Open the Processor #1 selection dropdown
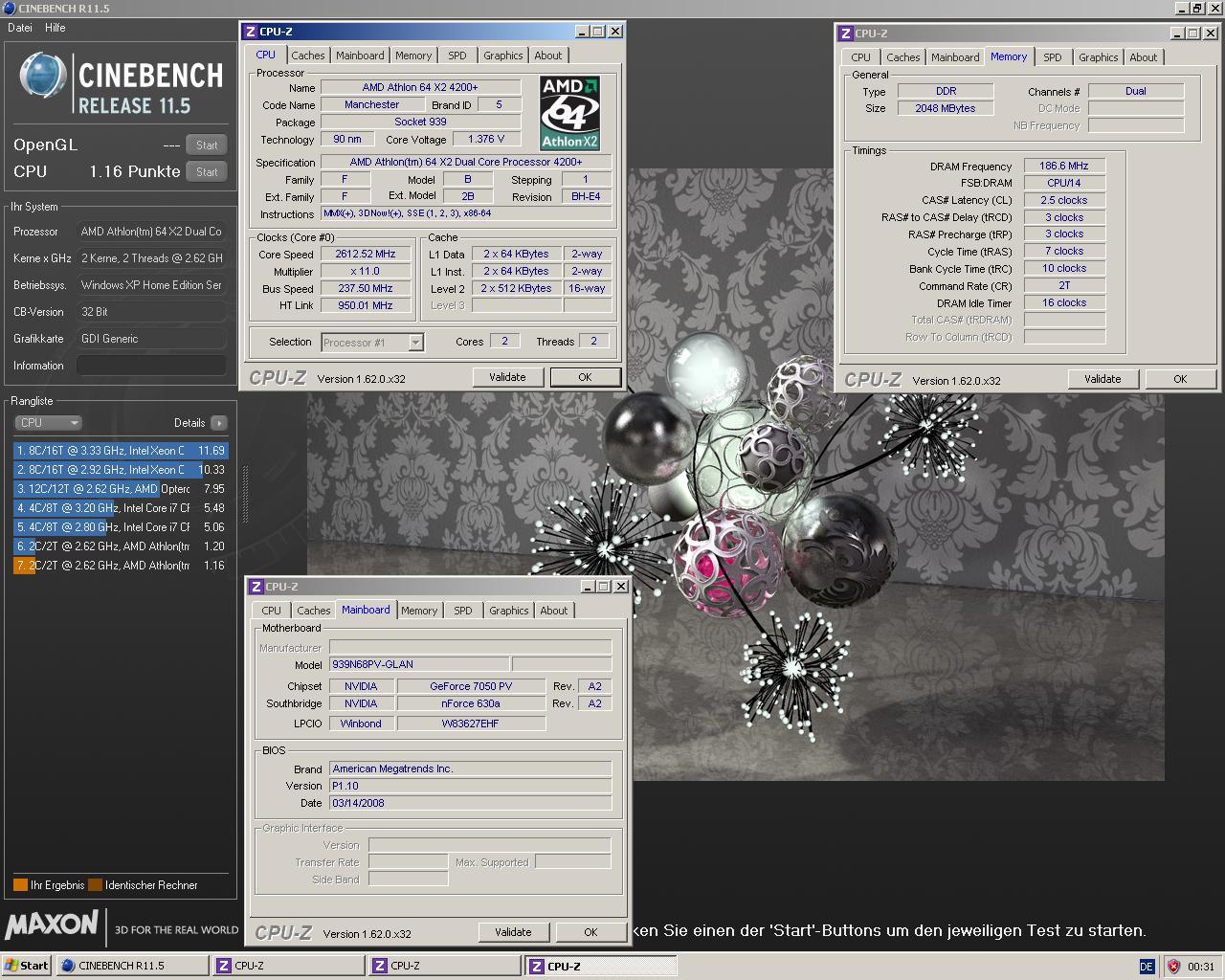 tap(372, 342)
